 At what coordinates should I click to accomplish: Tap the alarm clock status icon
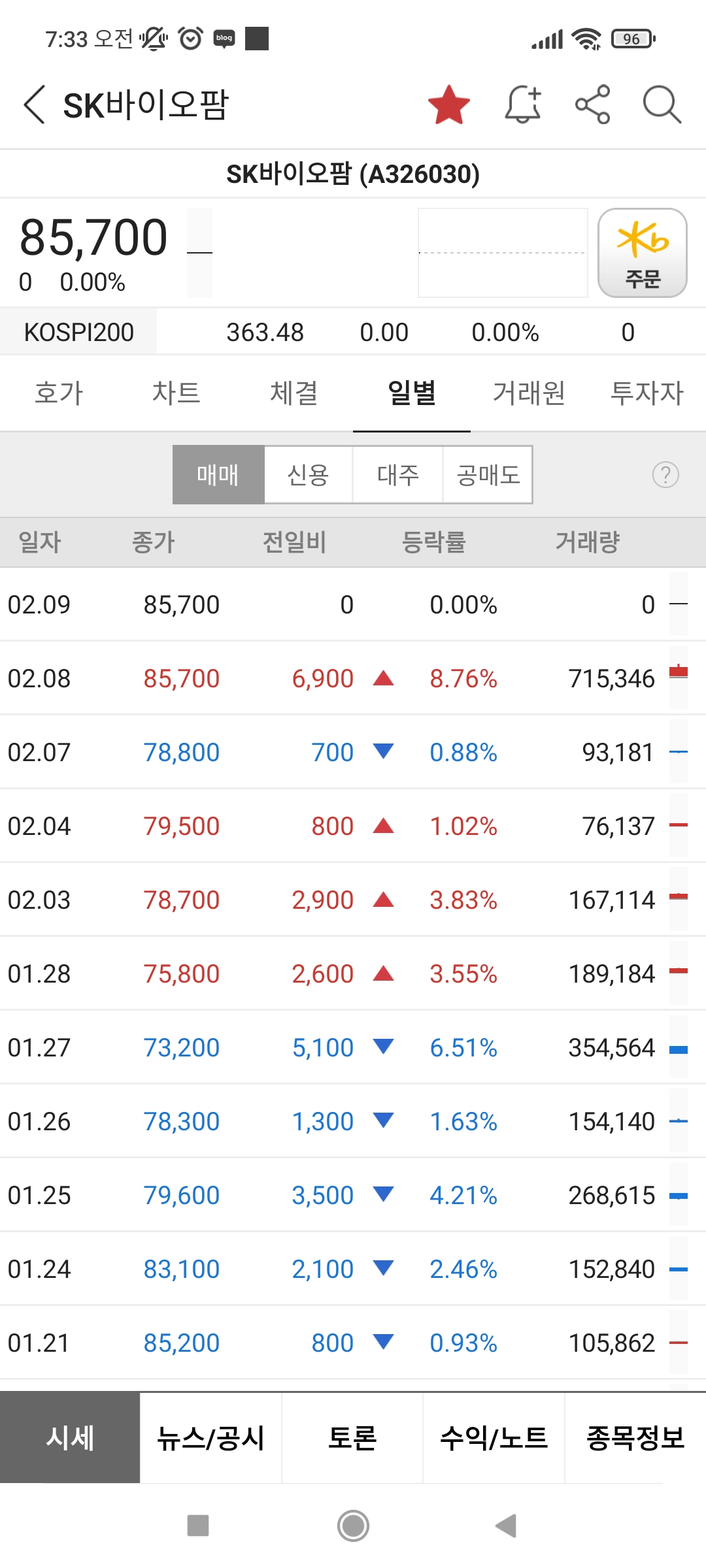click(191, 39)
